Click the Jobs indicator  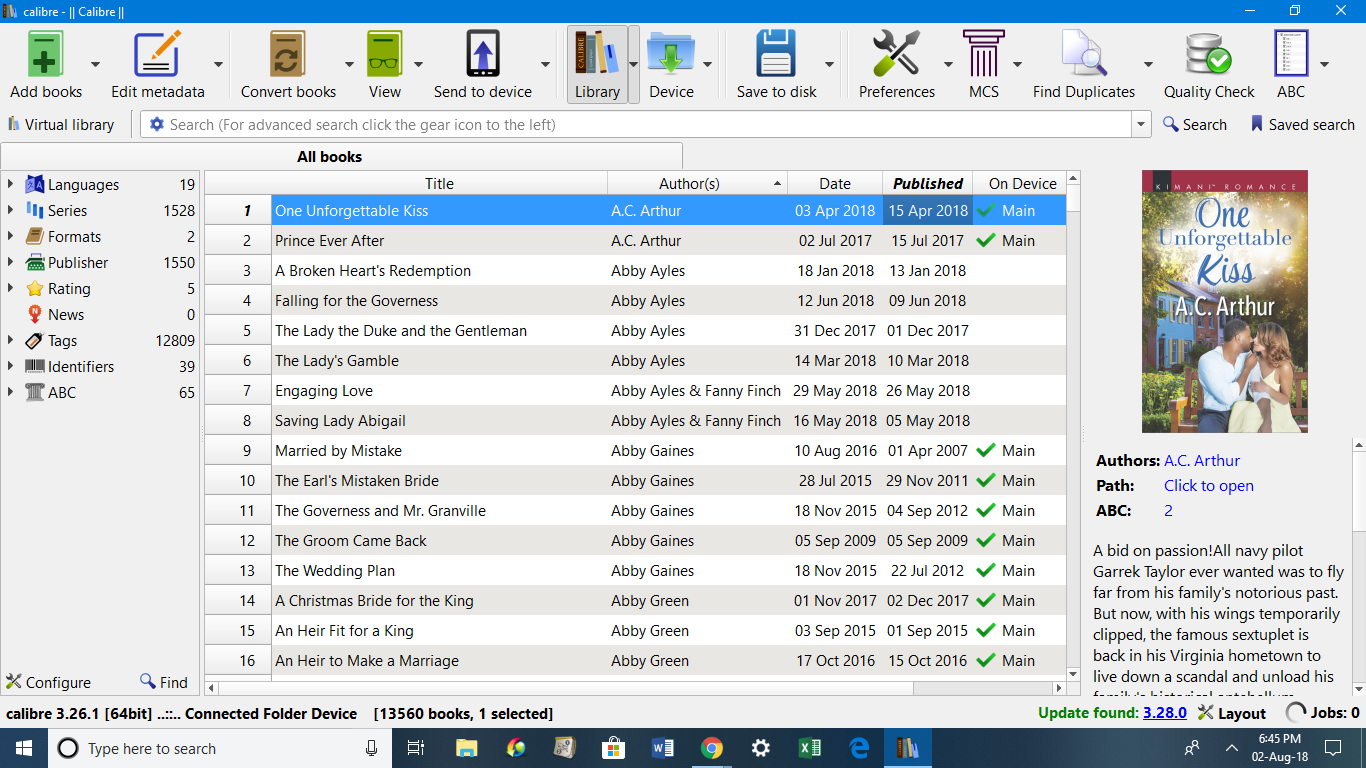[x=1322, y=713]
